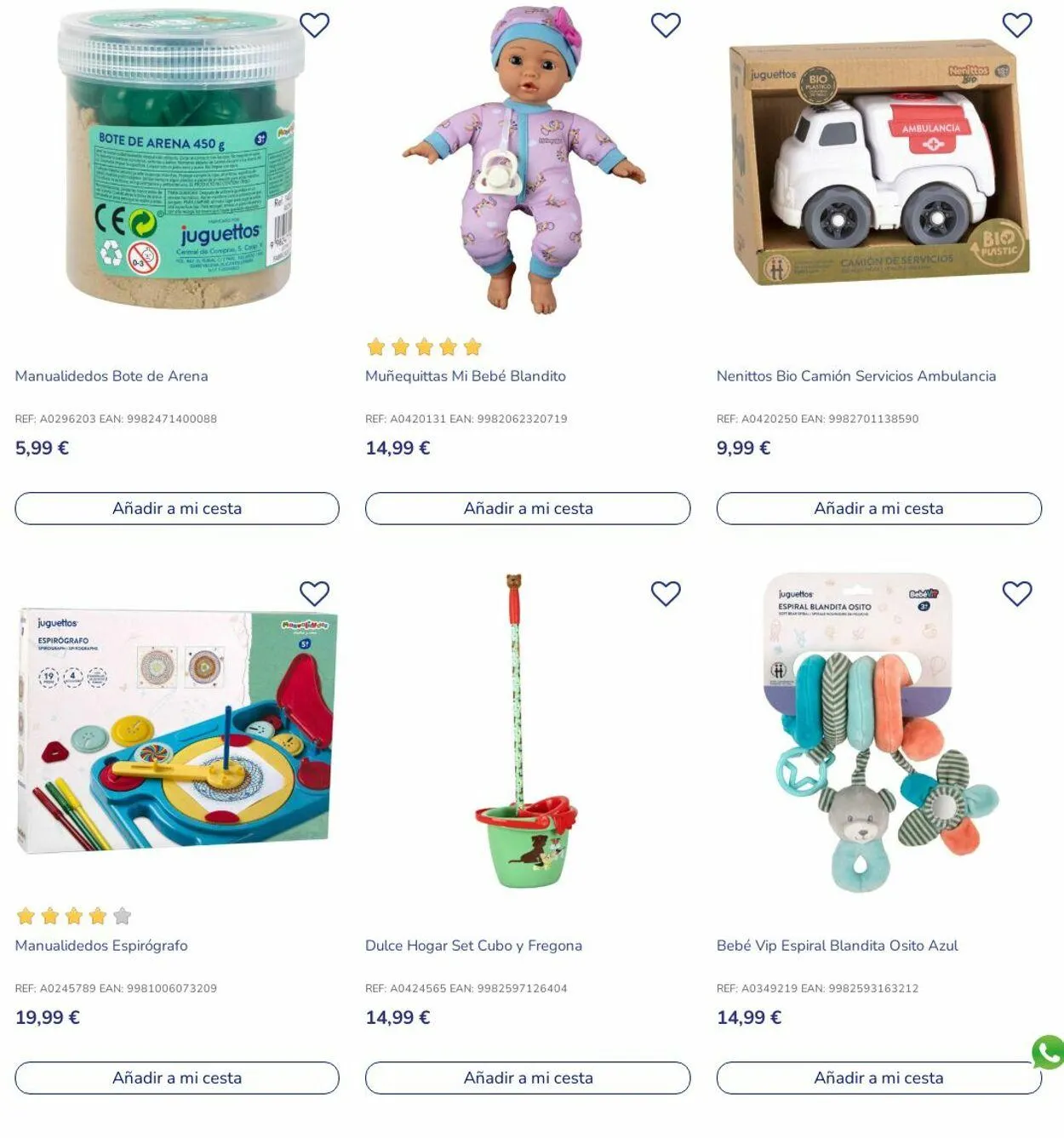Viewport: 1064px width, 1138px height.
Task: Add Set Cubo y Fregona to basket
Action: click(x=528, y=1078)
